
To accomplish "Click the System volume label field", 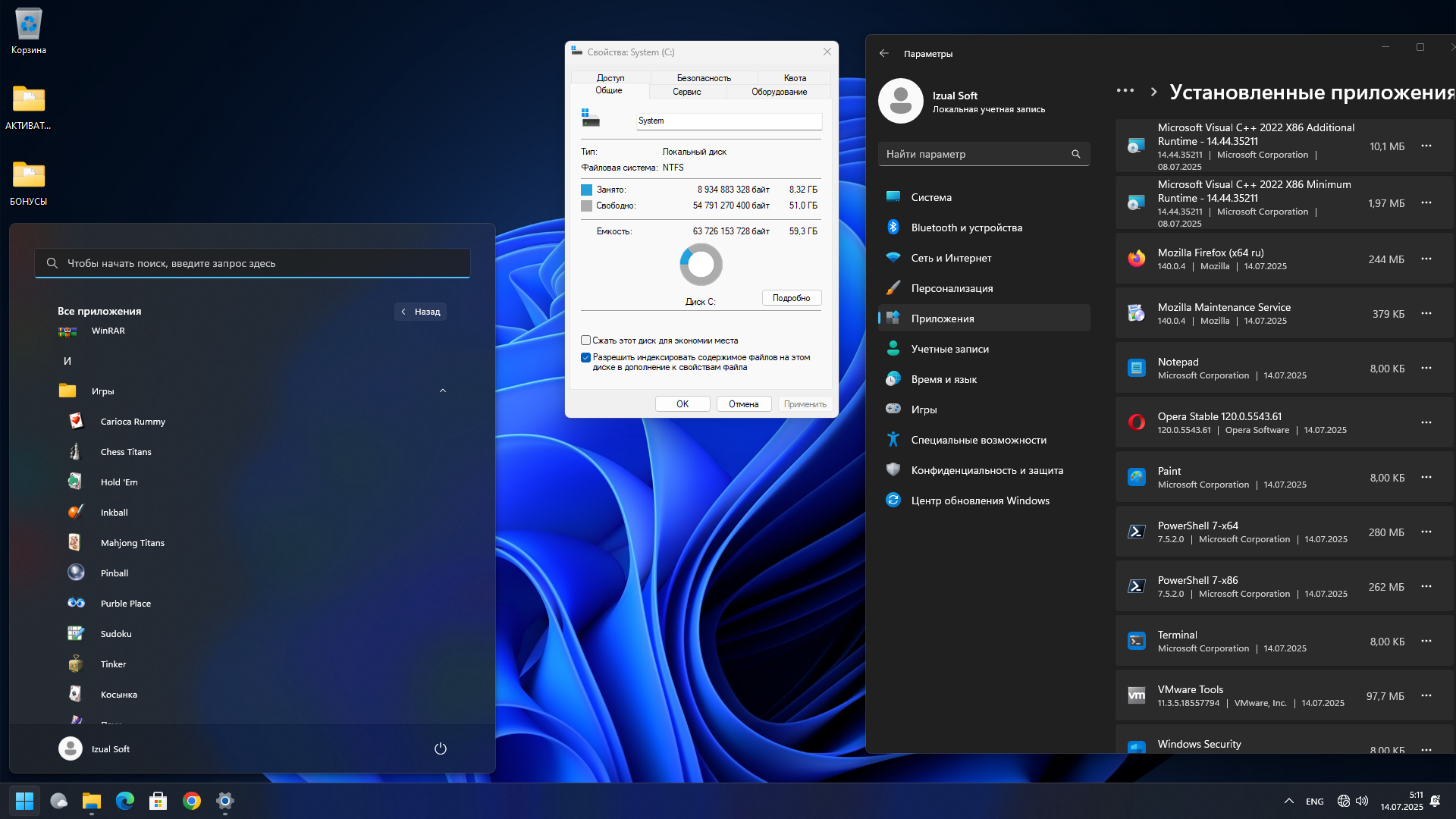I will (x=729, y=121).
